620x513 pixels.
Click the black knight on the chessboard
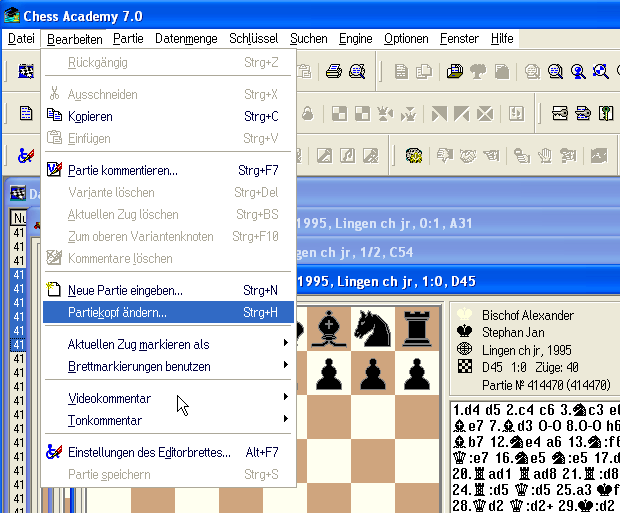tap(372, 329)
